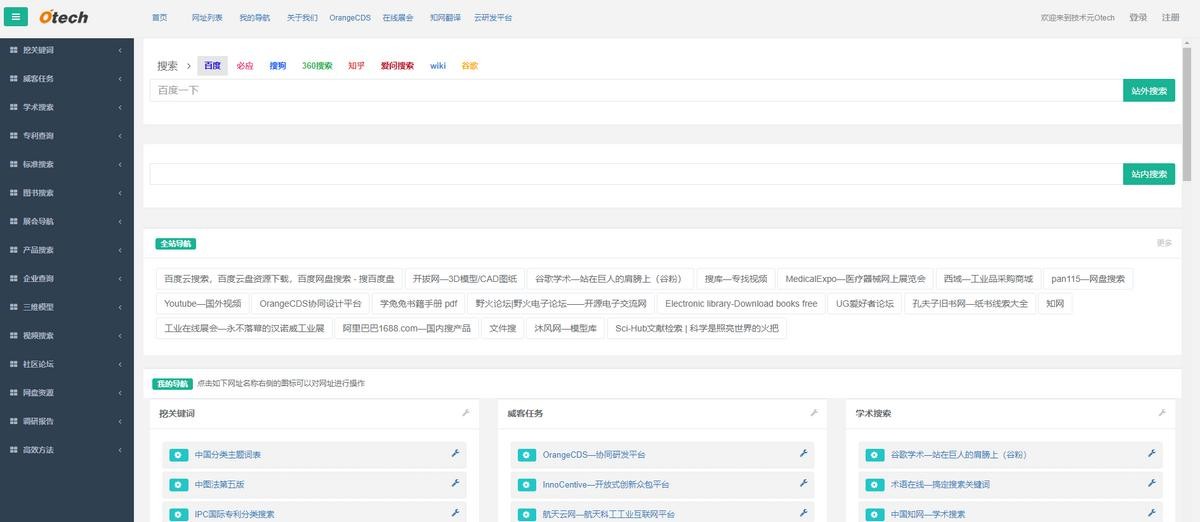
Task: Expand 三维模型 in the sidebar
Action: (x=66, y=307)
